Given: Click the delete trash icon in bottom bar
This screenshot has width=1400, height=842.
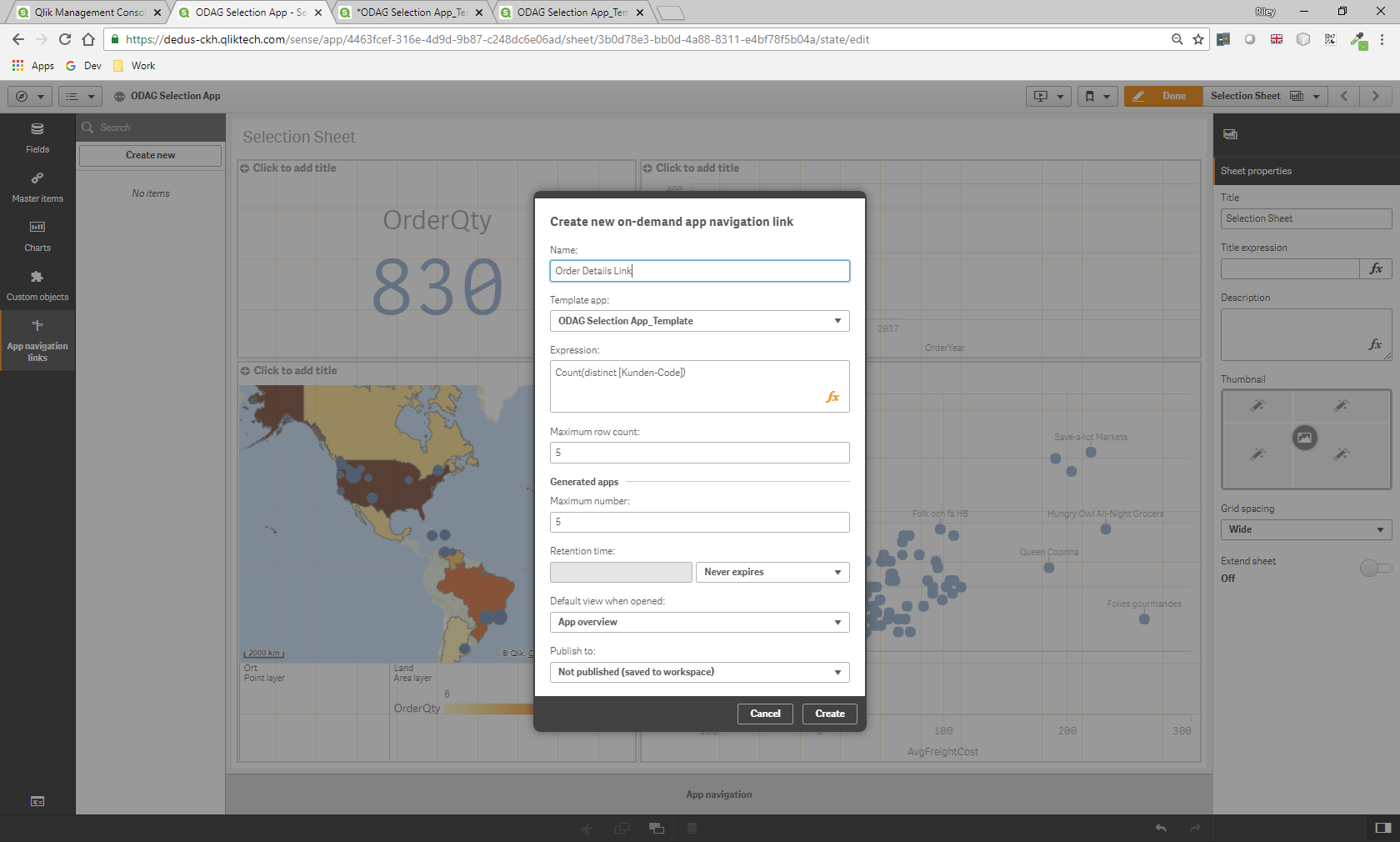Looking at the screenshot, I should tap(692, 828).
